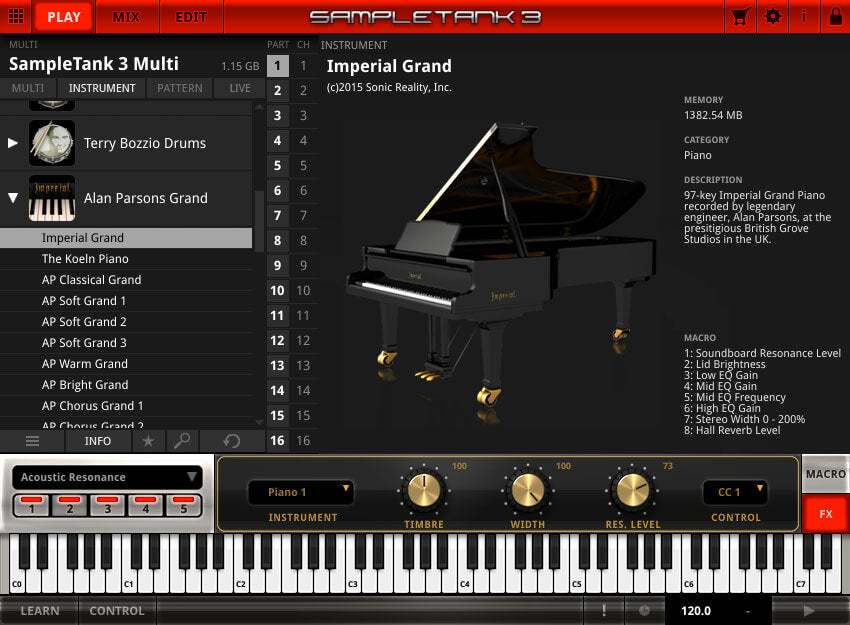Open the instrument list menu icon
Image resolution: width=850 pixels, height=625 pixels.
point(32,440)
